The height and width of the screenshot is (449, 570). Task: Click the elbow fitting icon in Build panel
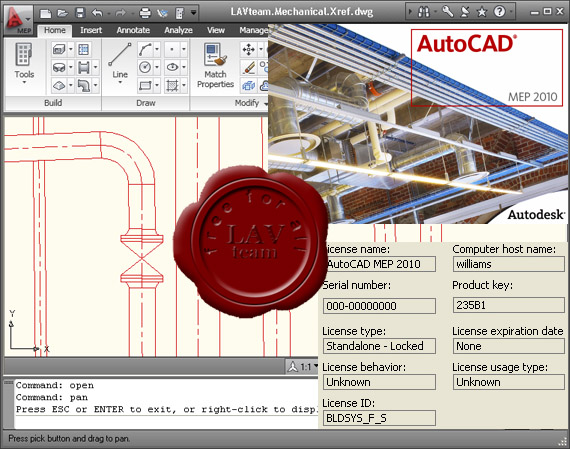point(84,86)
